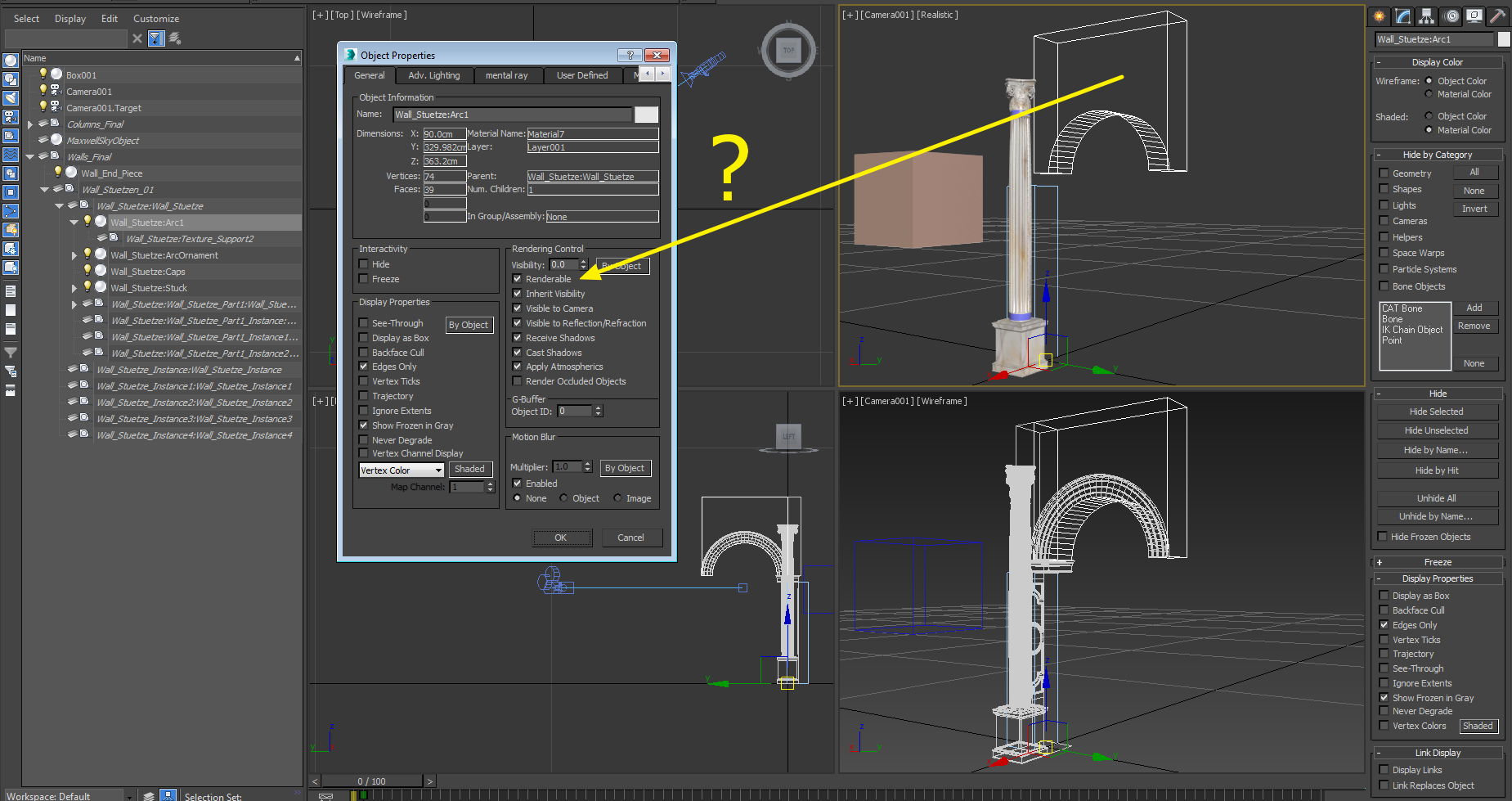This screenshot has height=801, width=1512.
Task: Enable the Hide Frozen Objects option
Action: 1384,536
